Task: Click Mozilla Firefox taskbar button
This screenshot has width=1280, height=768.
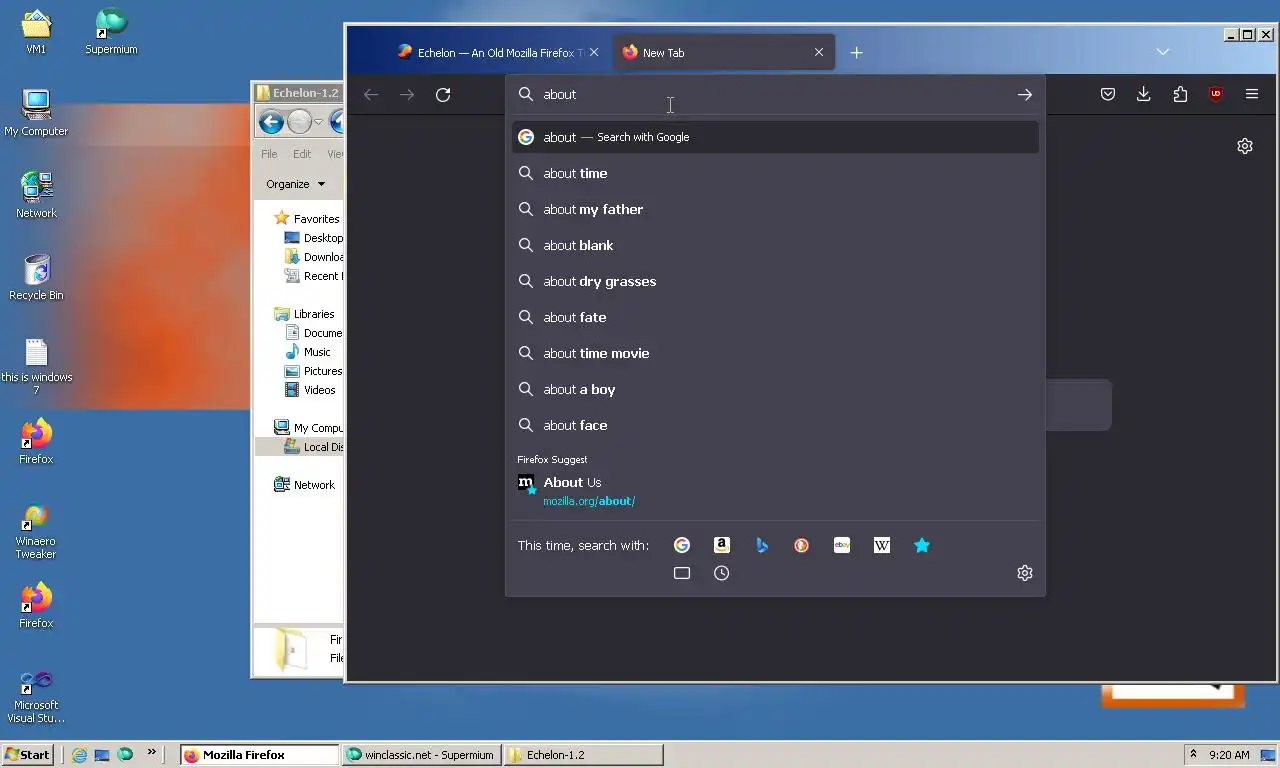Action: (260, 755)
